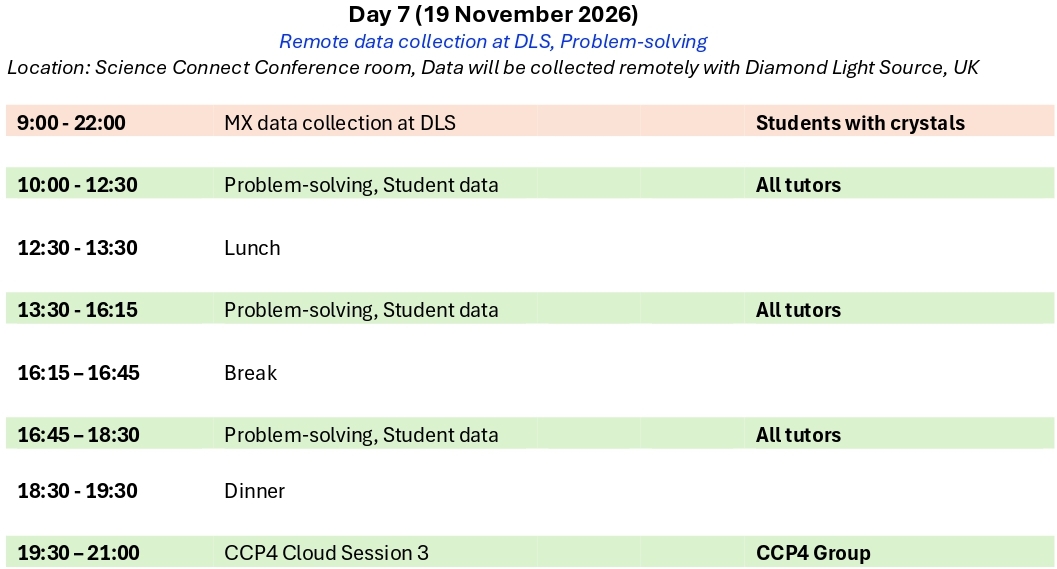The width and height of the screenshot is (1057, 569).
Task: Click the Dinner entry
Action: click(254, 490)
